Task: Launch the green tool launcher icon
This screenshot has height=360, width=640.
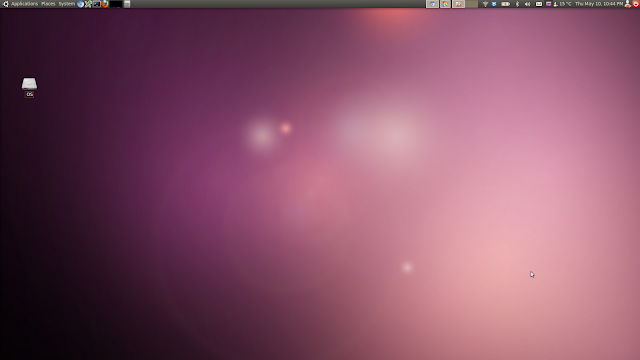Action: [88, 4]
